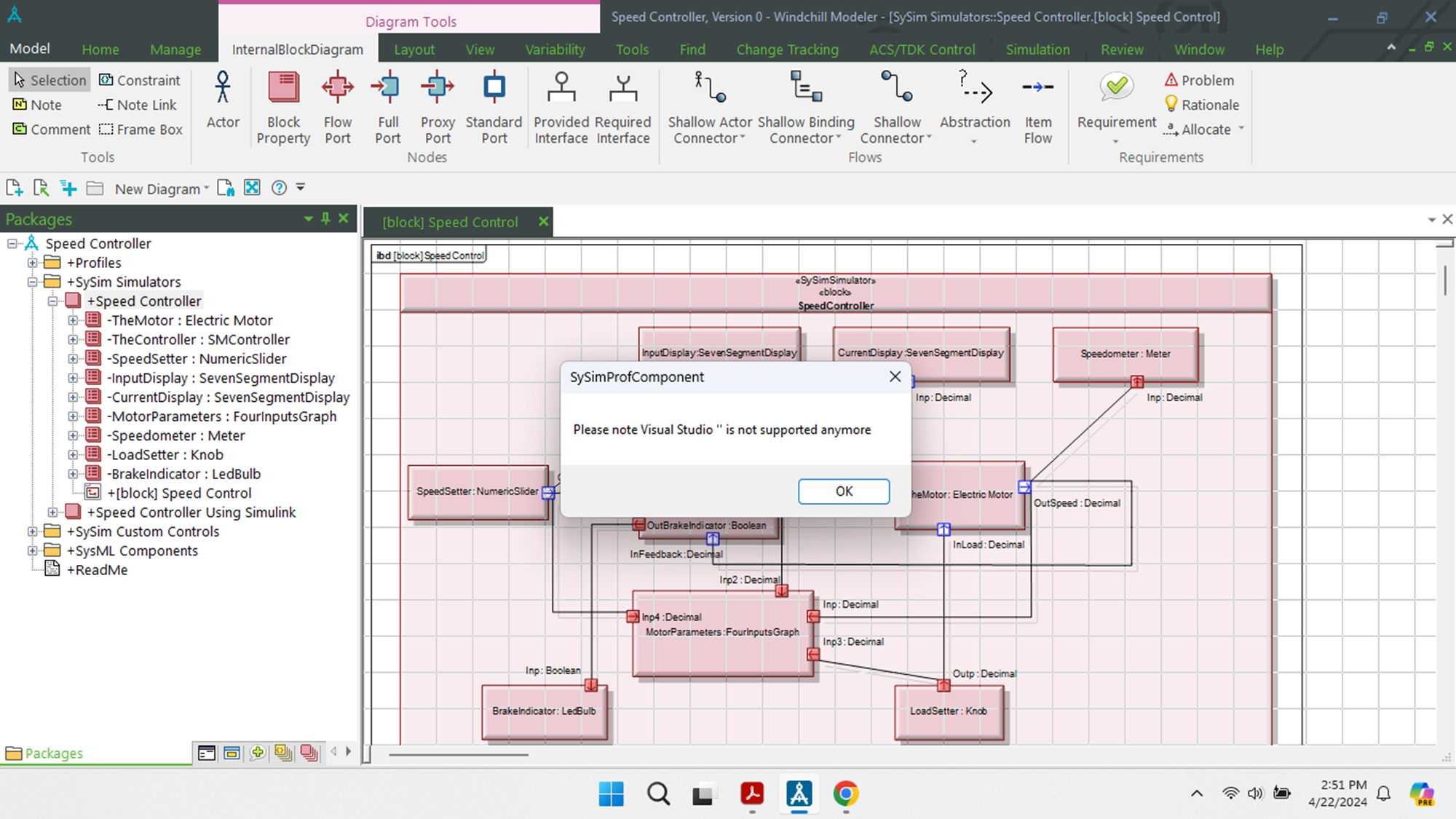Select the Item Flow tool
Image resolution: width=1456 pixels, height=819 pixels.
(x=1037, y=106)
